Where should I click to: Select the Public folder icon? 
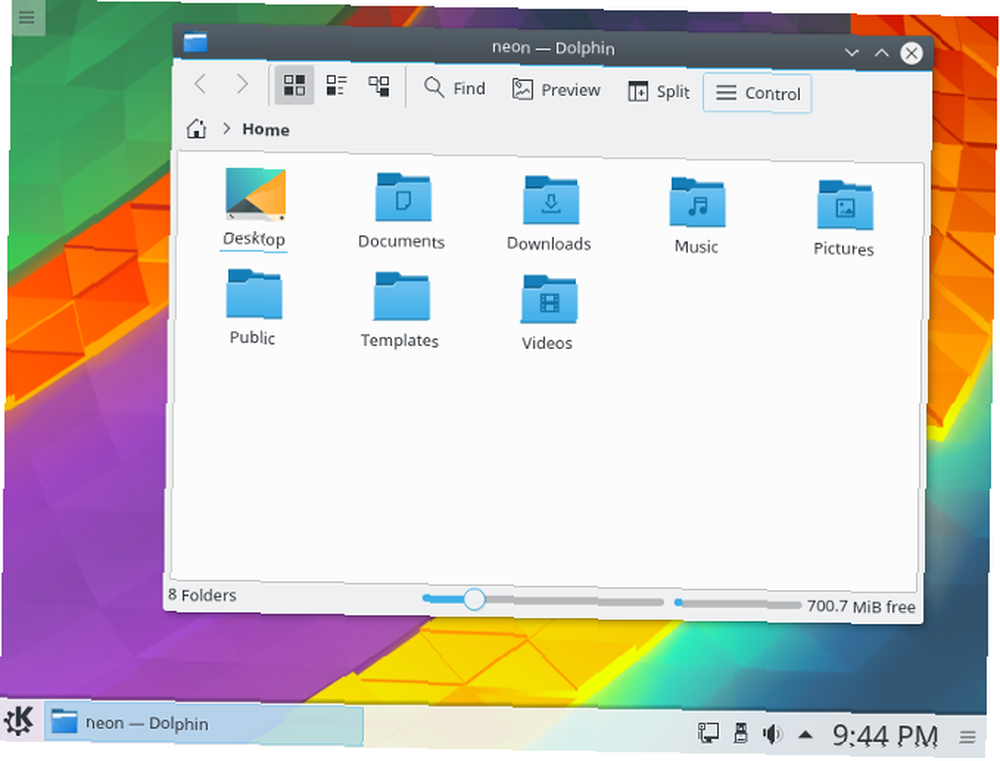click(x=254, y=294)
